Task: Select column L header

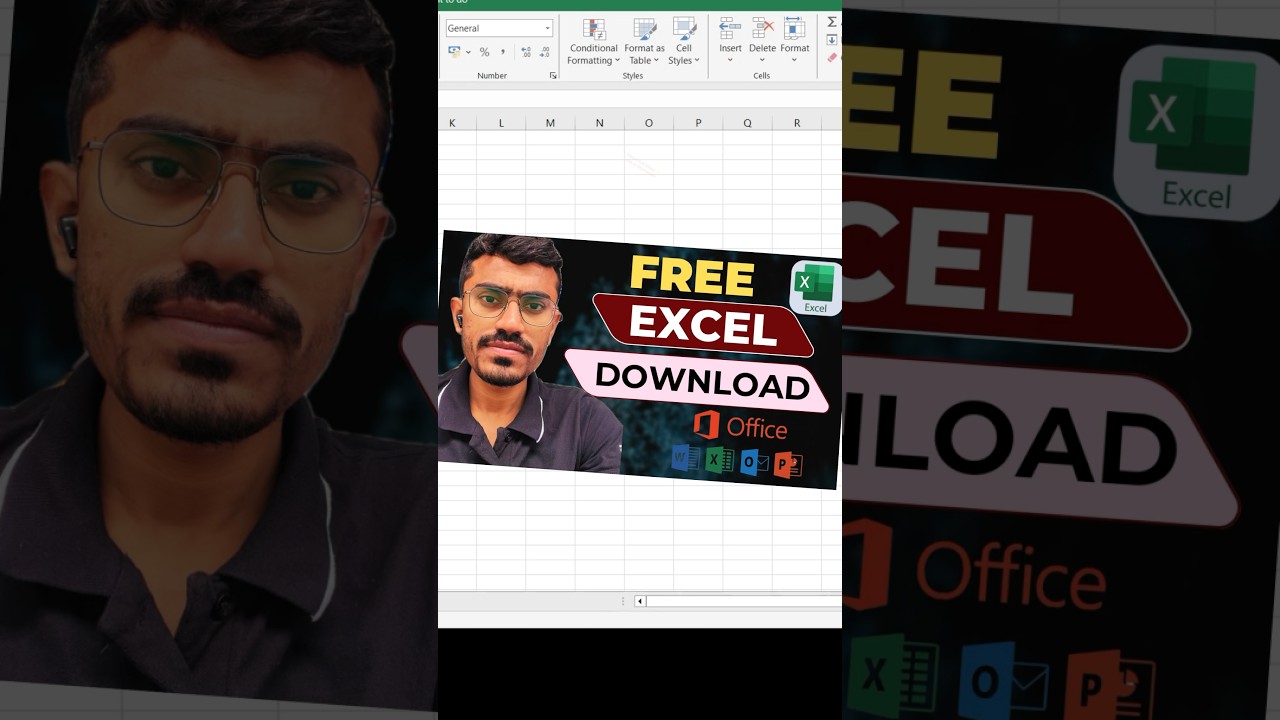Action: 501,123
